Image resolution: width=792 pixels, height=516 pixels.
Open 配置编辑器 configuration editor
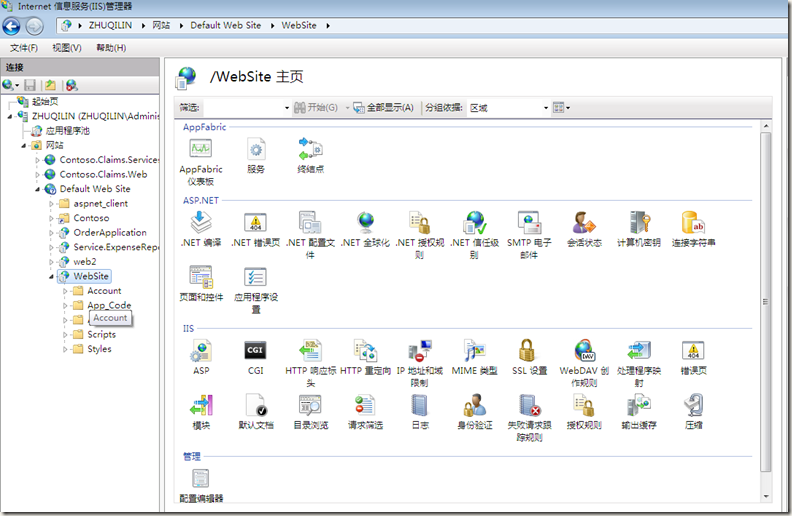point(201,485)
